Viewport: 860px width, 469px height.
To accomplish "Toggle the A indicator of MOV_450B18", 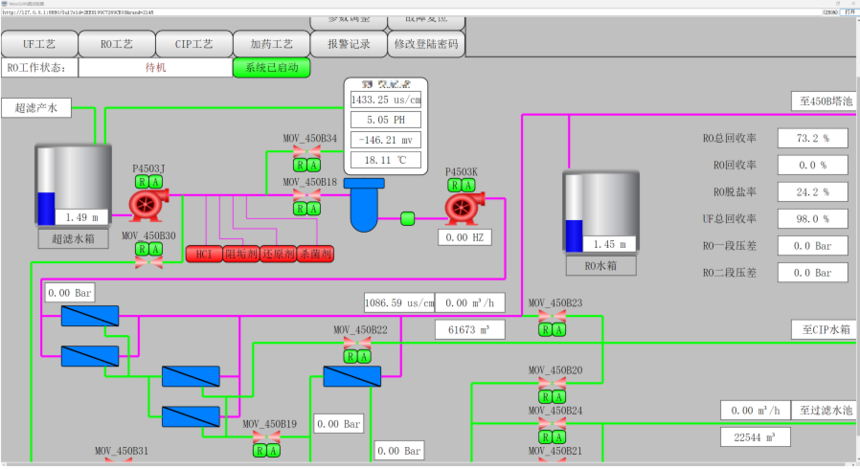I will 313,209.
